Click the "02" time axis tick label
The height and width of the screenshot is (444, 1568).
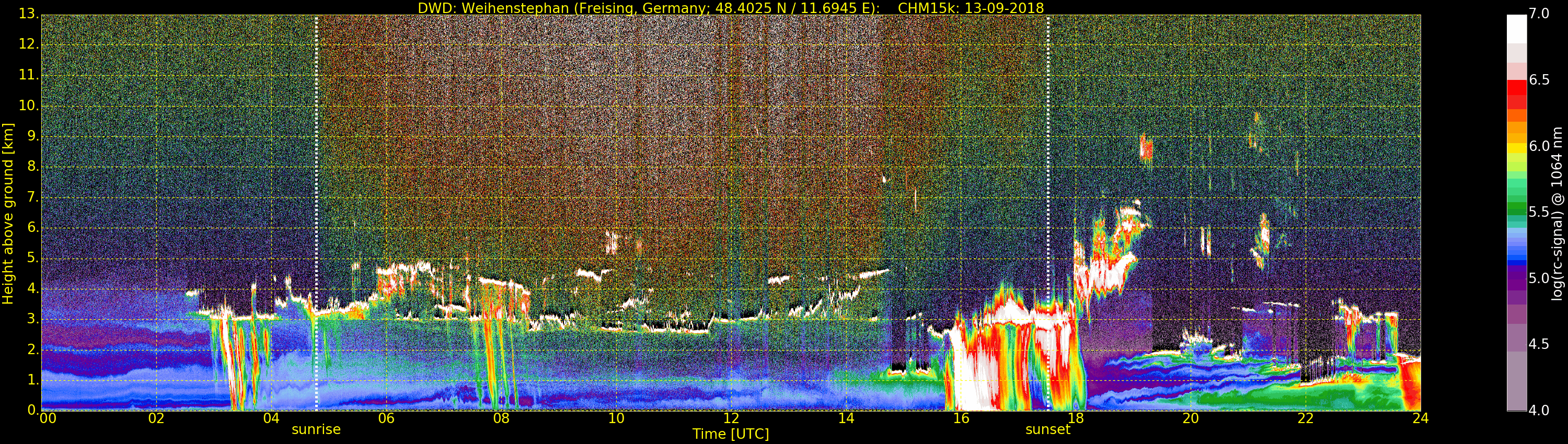pos(156,418)
